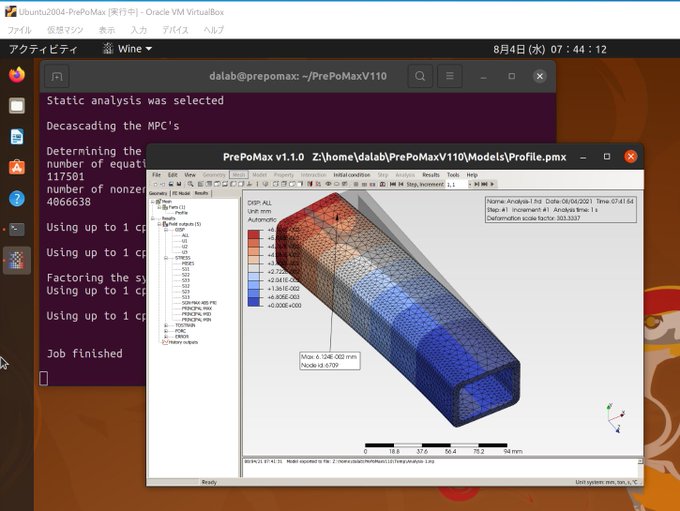Open the Edit menu in PrePoMax
The height and width of the screenshot is (511, 680).
pyautogui.click(x=173, y=175)
